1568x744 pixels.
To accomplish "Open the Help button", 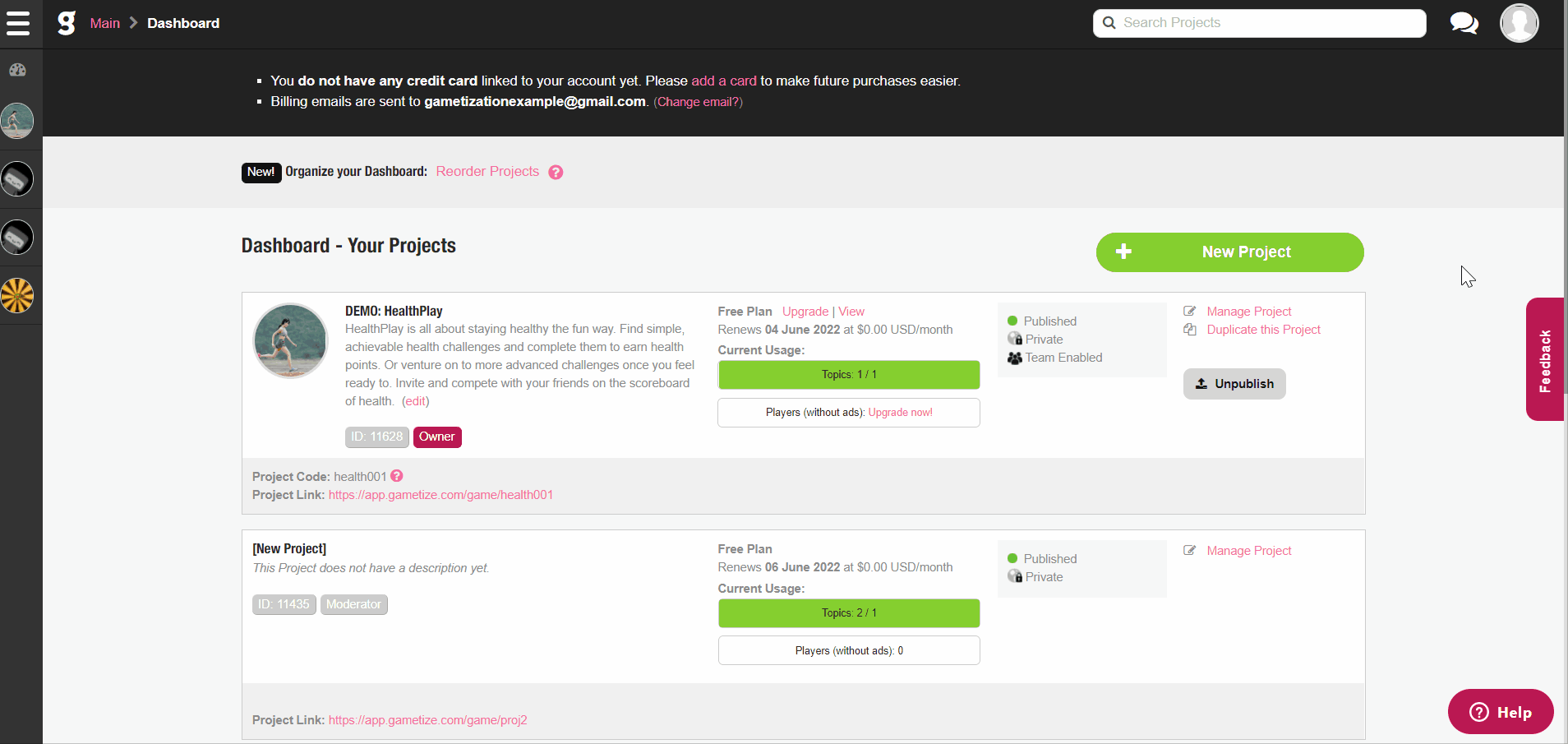I will point(1501,712).
